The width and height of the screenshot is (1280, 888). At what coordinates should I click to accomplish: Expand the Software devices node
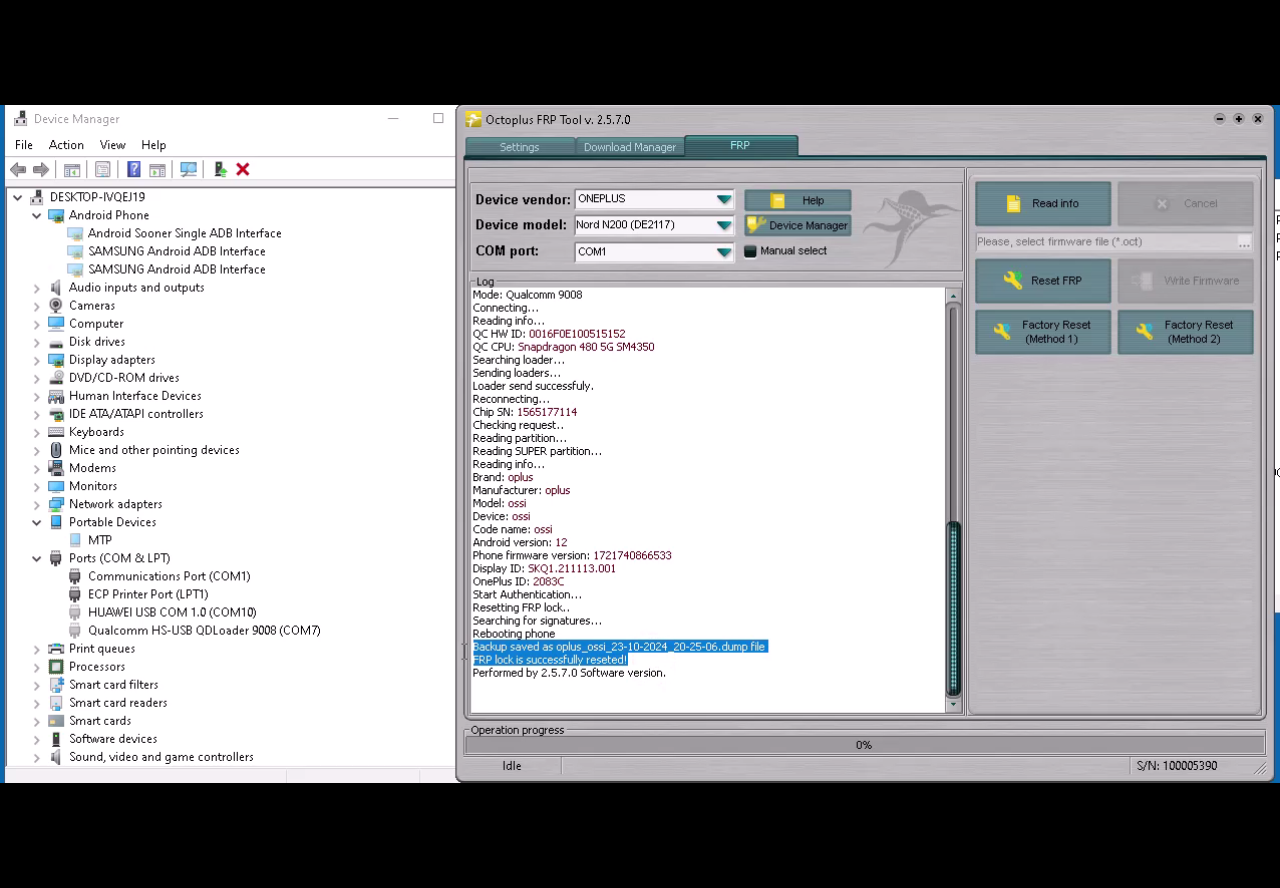[37, 739]
